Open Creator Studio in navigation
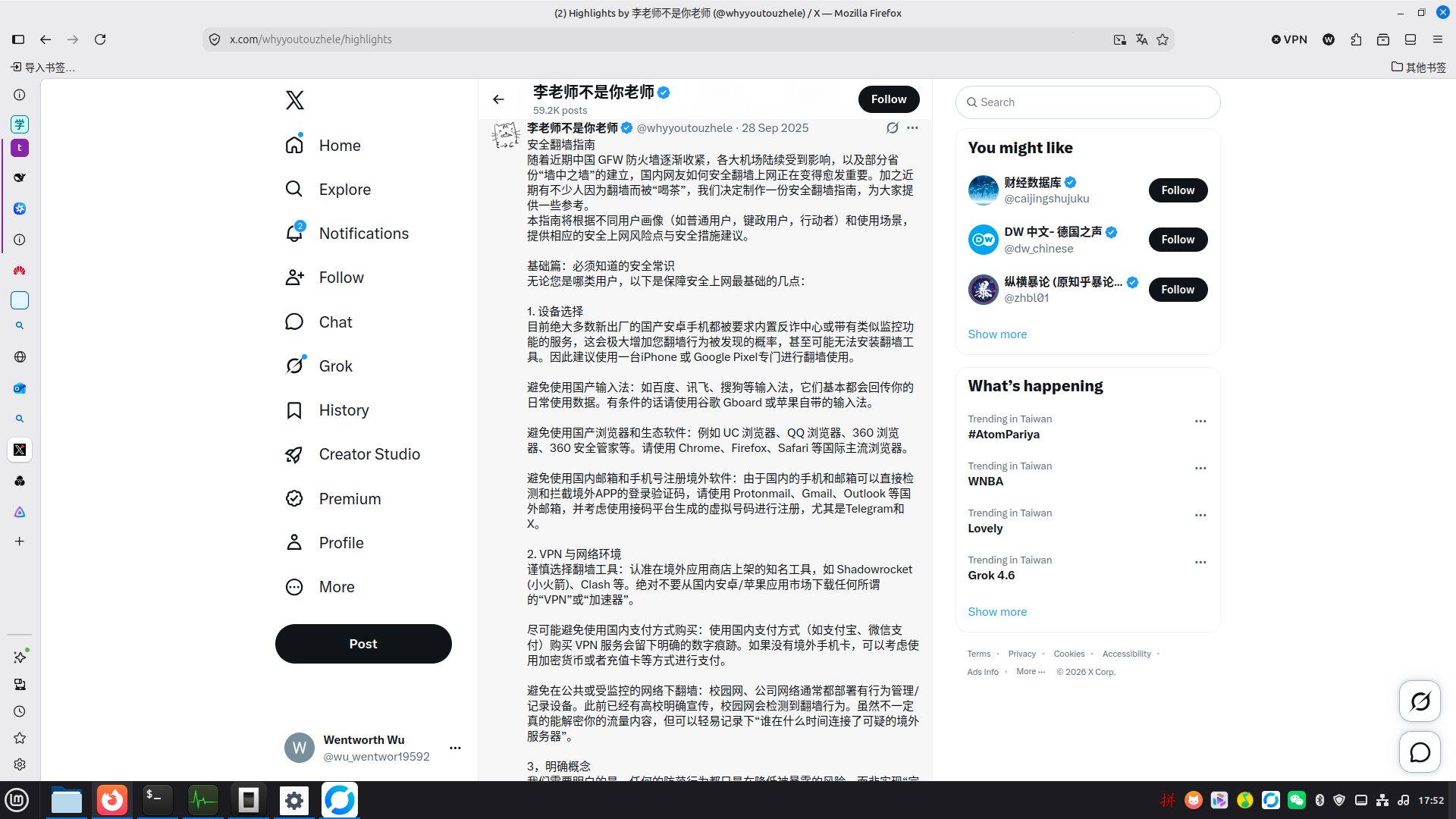The height and width of the screenshot is (819, 1456). pos(353,453)
